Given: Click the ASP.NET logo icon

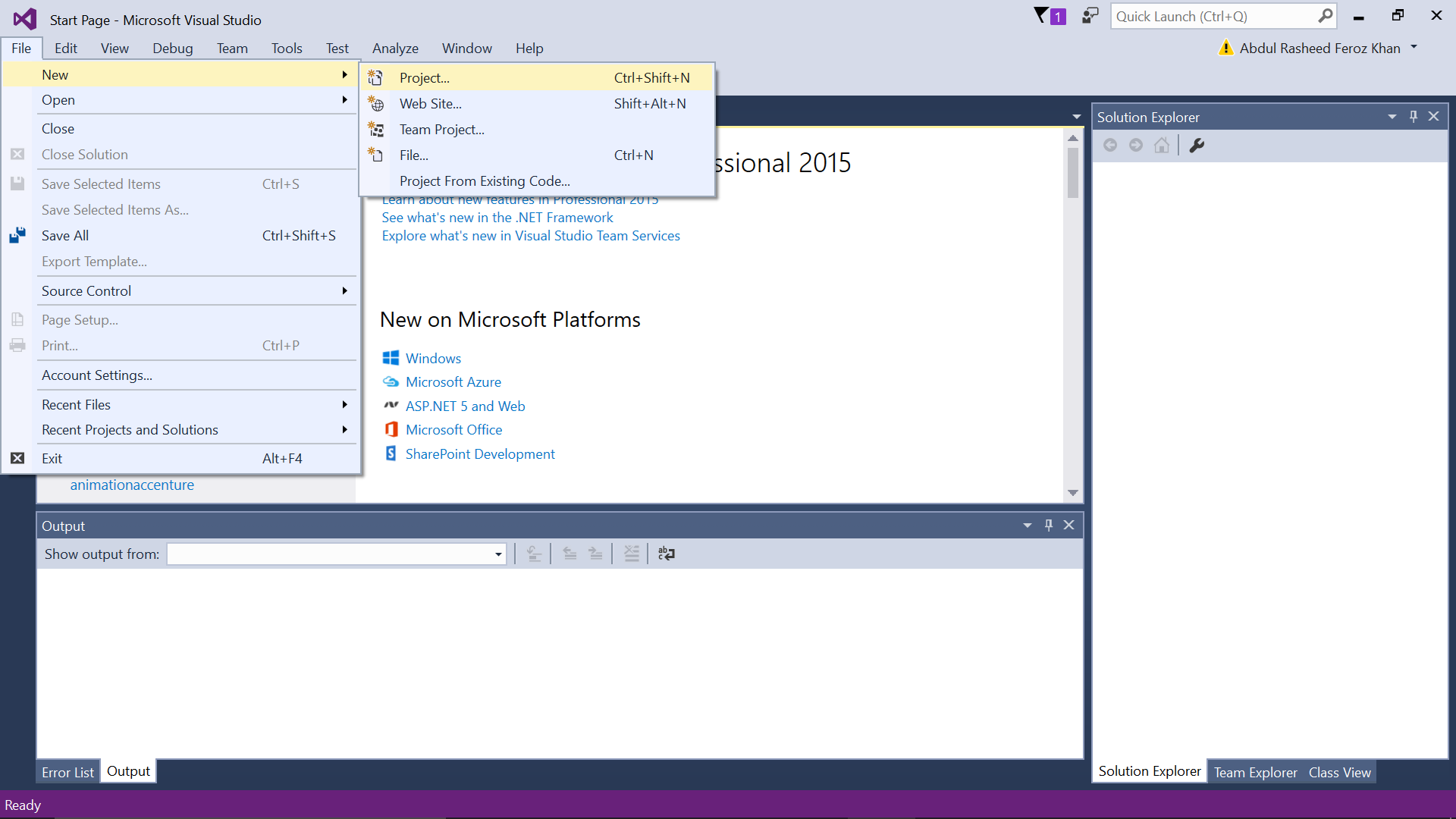Looking at the screenshot, I should [x=391, y=406].
